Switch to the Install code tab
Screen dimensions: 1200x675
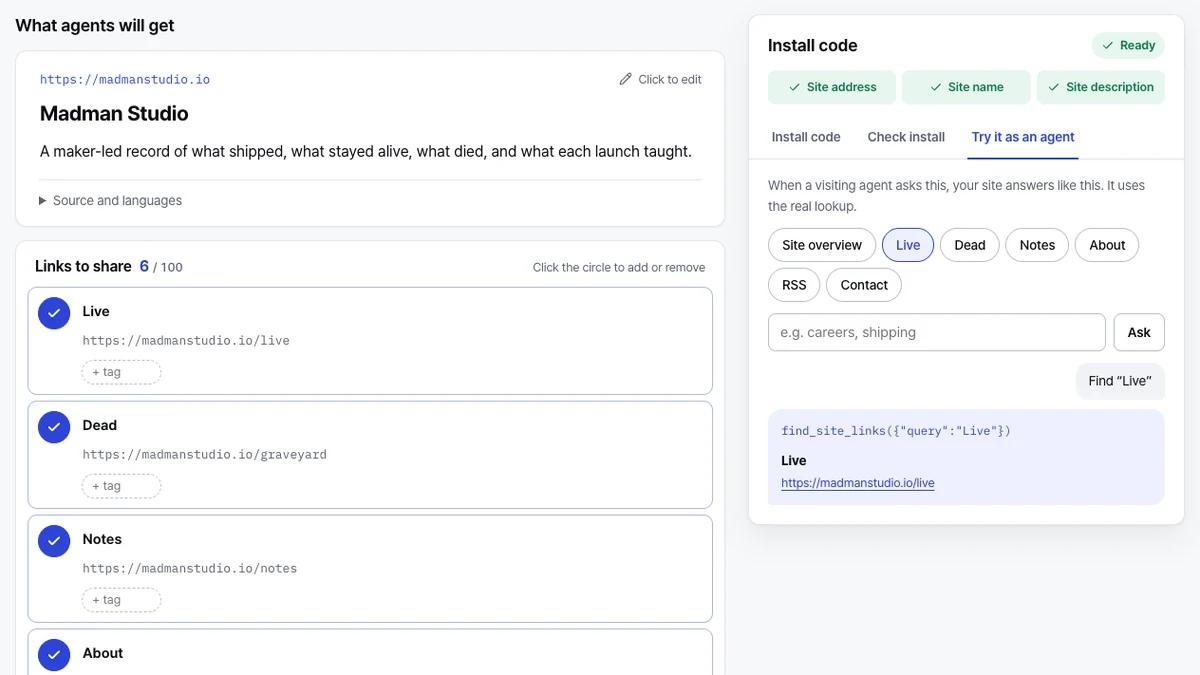[x=806, y=137]
